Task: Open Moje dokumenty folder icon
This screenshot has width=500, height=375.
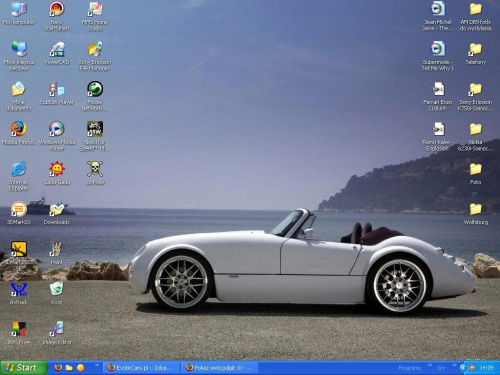Action: pyautogui.click(x=19, y=89)
